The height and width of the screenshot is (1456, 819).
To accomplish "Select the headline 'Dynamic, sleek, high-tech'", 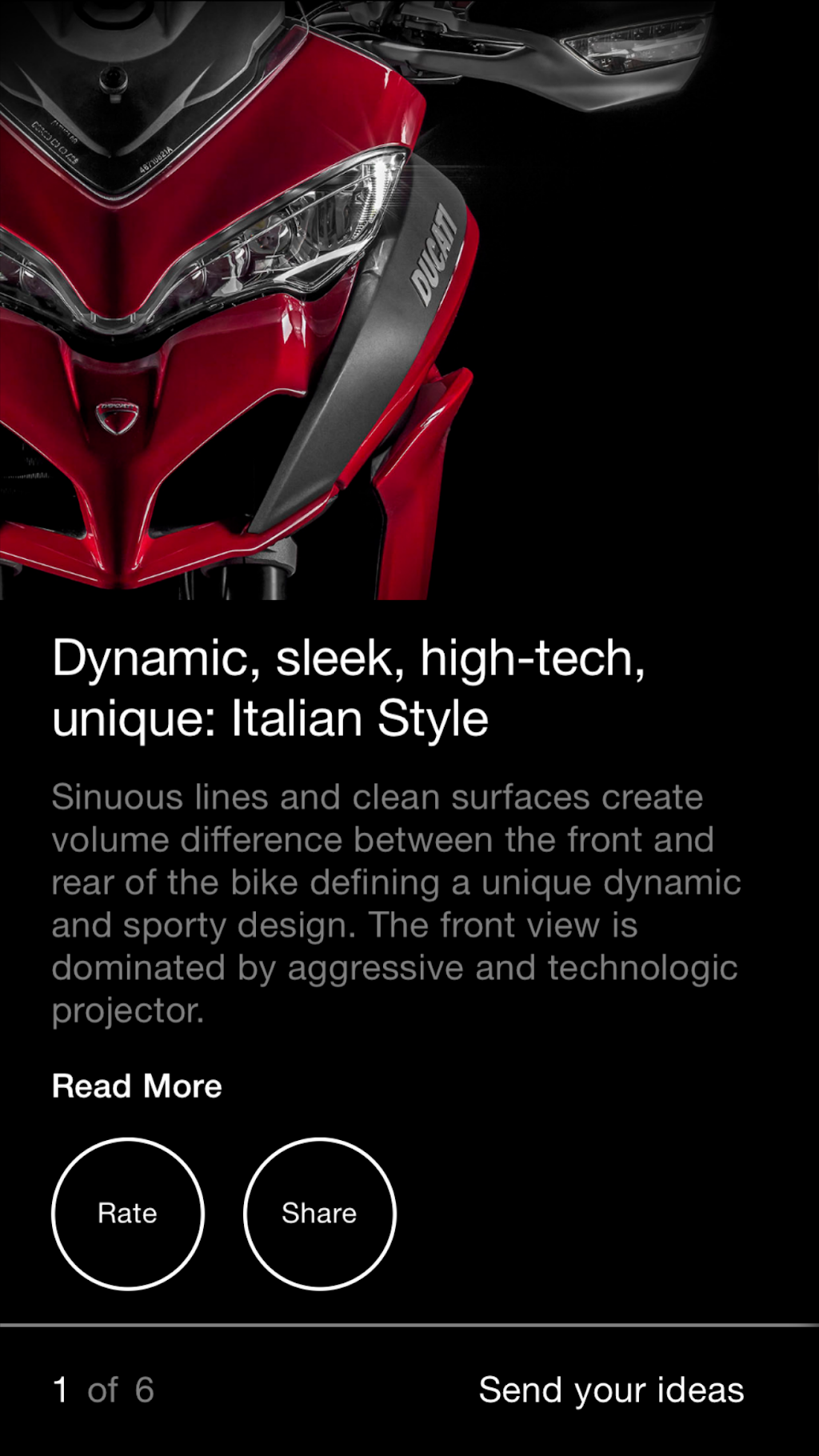I will pos(349,659).
